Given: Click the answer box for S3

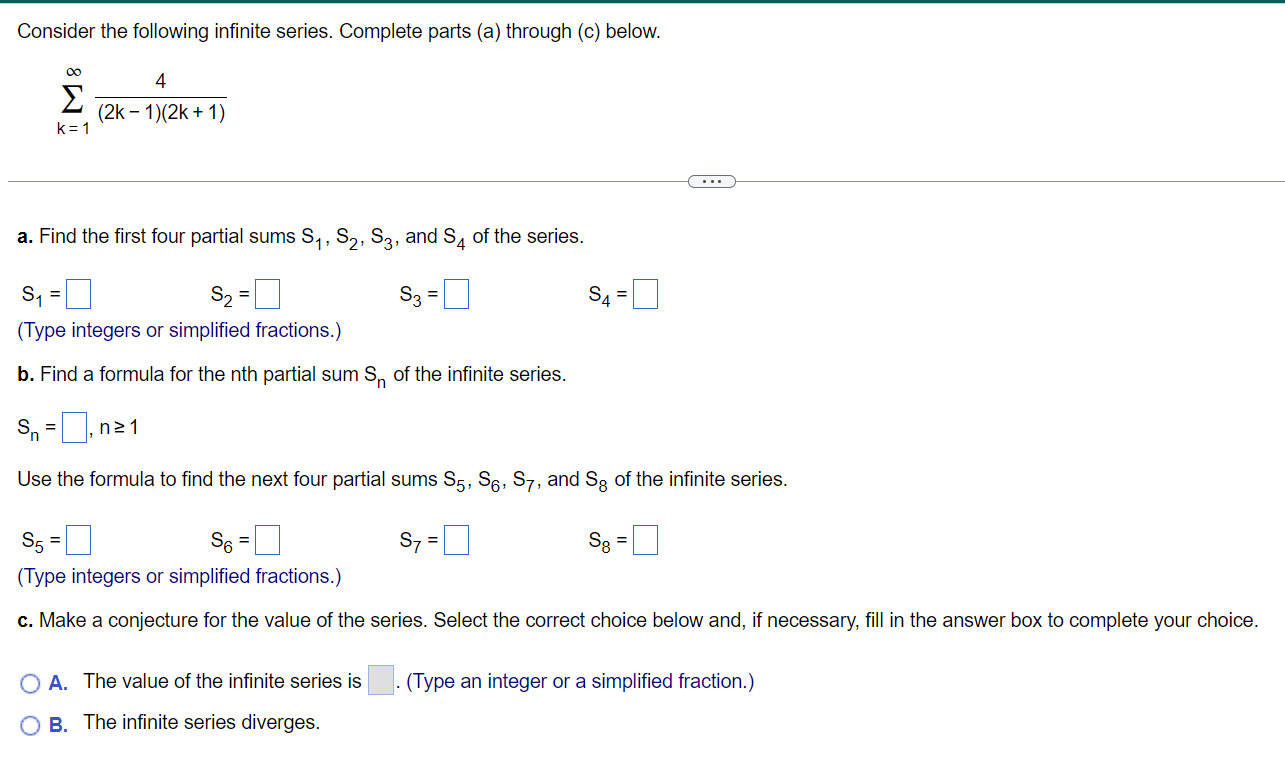Looking at the screenshot, I should tap(456, 293).
